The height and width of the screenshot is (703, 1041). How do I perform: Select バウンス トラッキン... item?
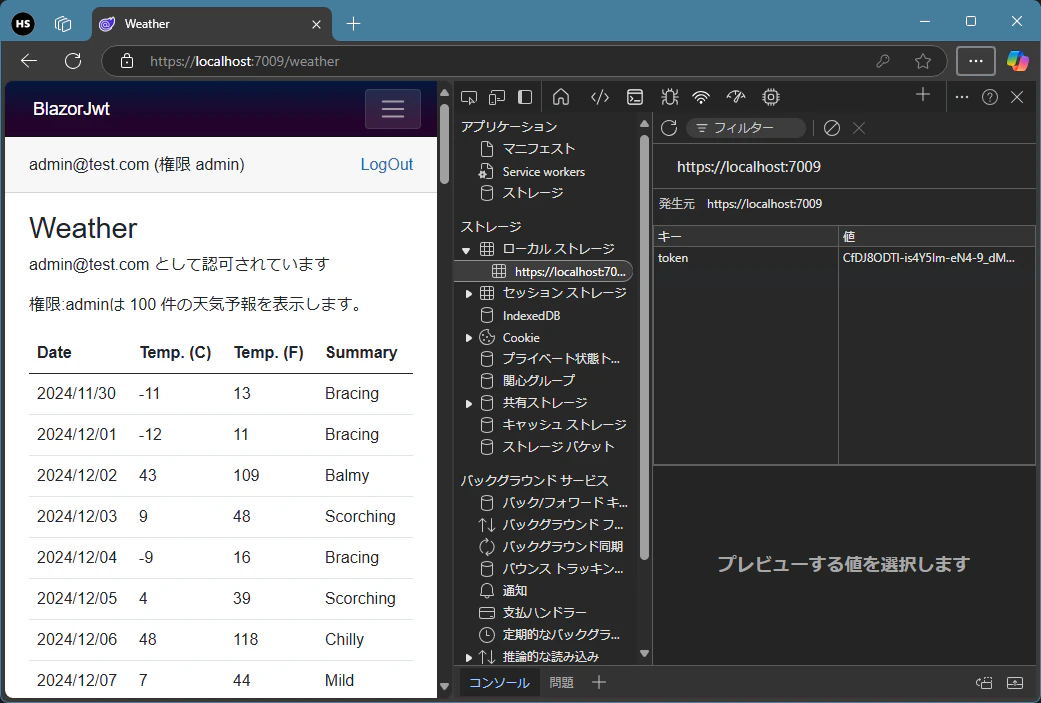[562, 569]
